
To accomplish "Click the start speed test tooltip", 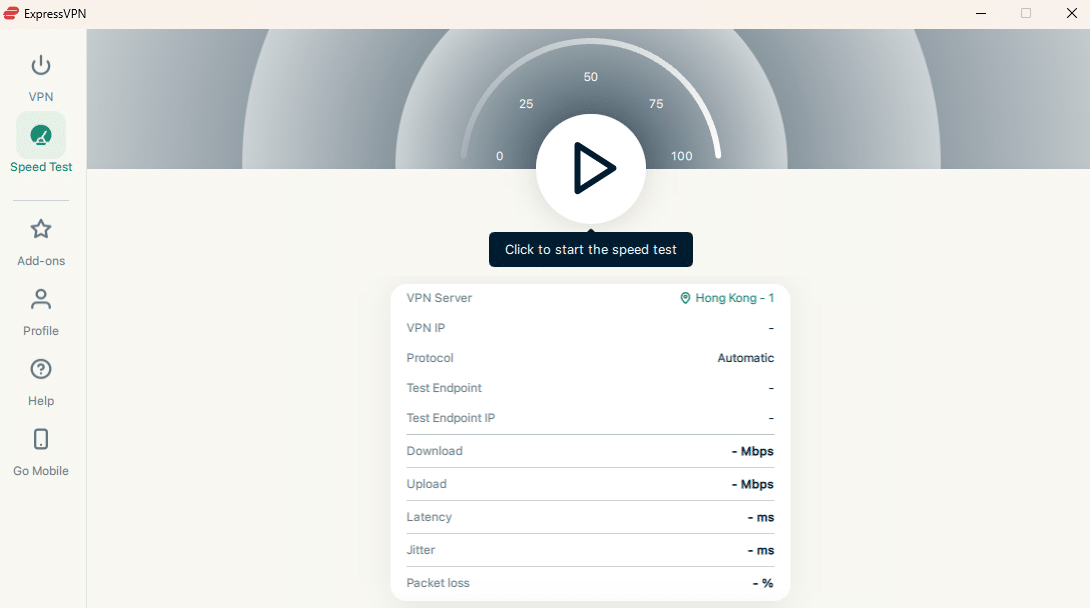I will (x=591, y=249).
